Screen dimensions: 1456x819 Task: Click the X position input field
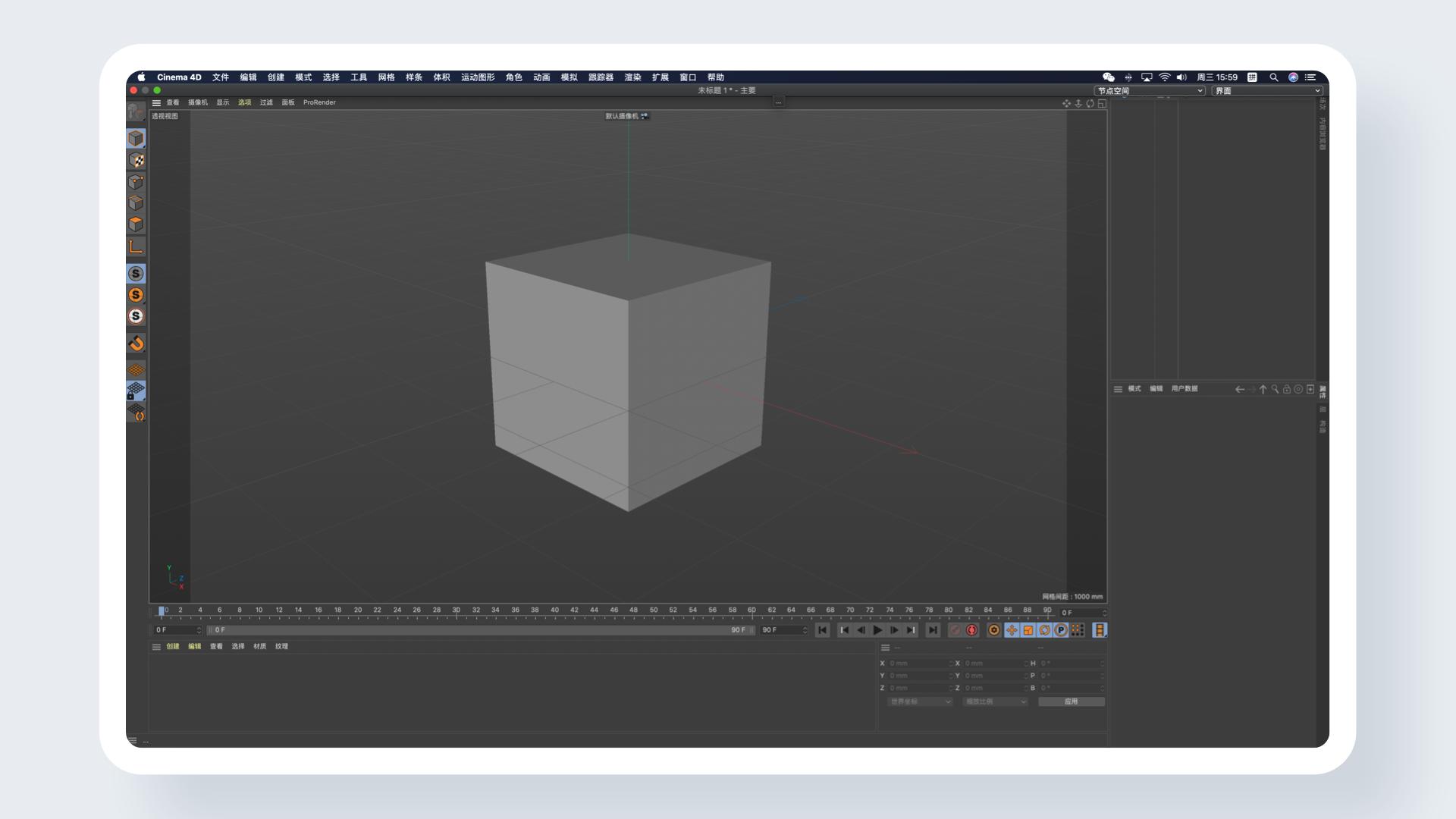pyautogui.click(x=918, y=664)
